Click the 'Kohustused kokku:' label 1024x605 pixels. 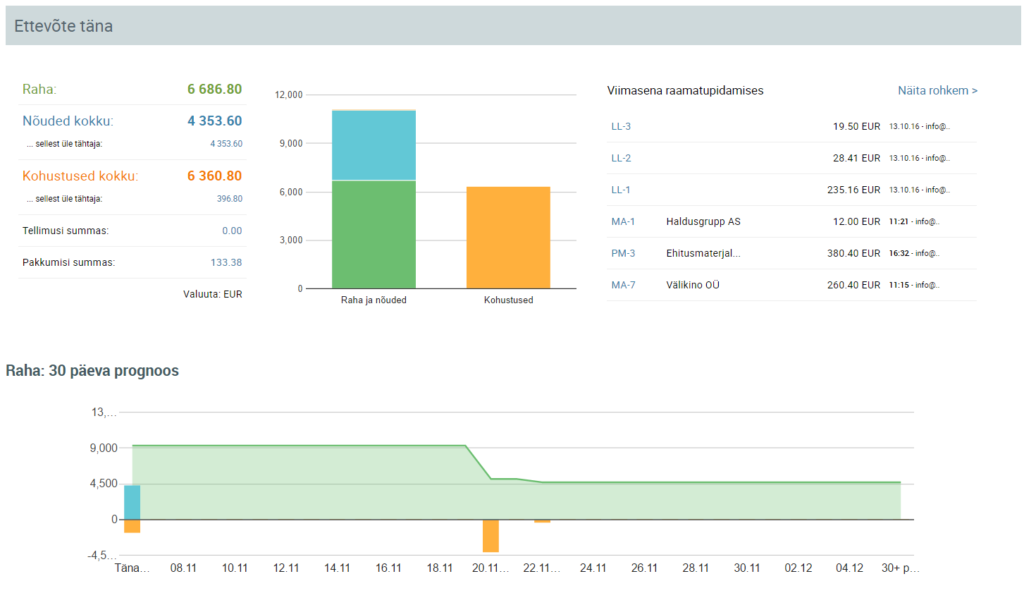[80, 176]
